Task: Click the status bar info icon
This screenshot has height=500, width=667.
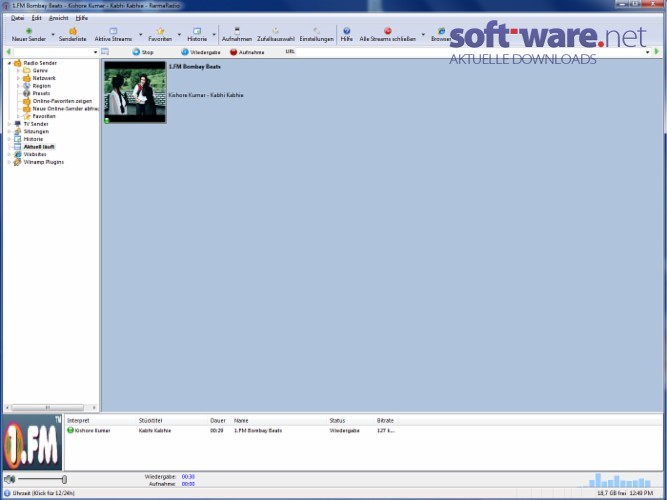Action: pyautogui.click(x=7, y=493)
